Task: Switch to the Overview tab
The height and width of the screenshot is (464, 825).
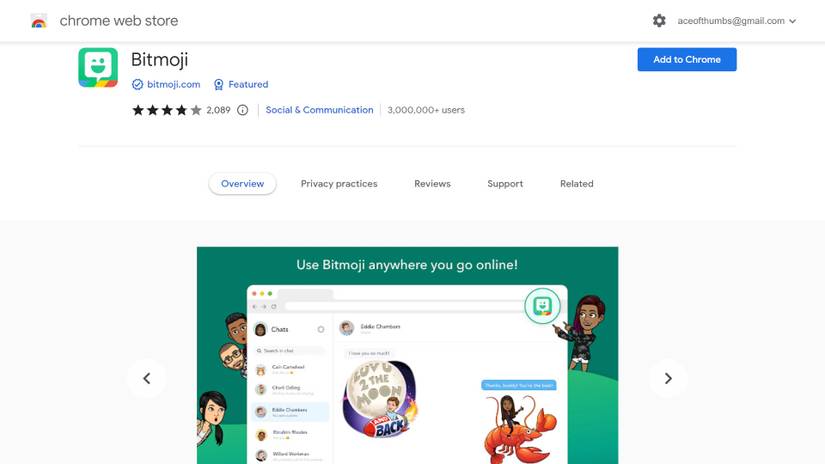Action: (x=243, y=184)
